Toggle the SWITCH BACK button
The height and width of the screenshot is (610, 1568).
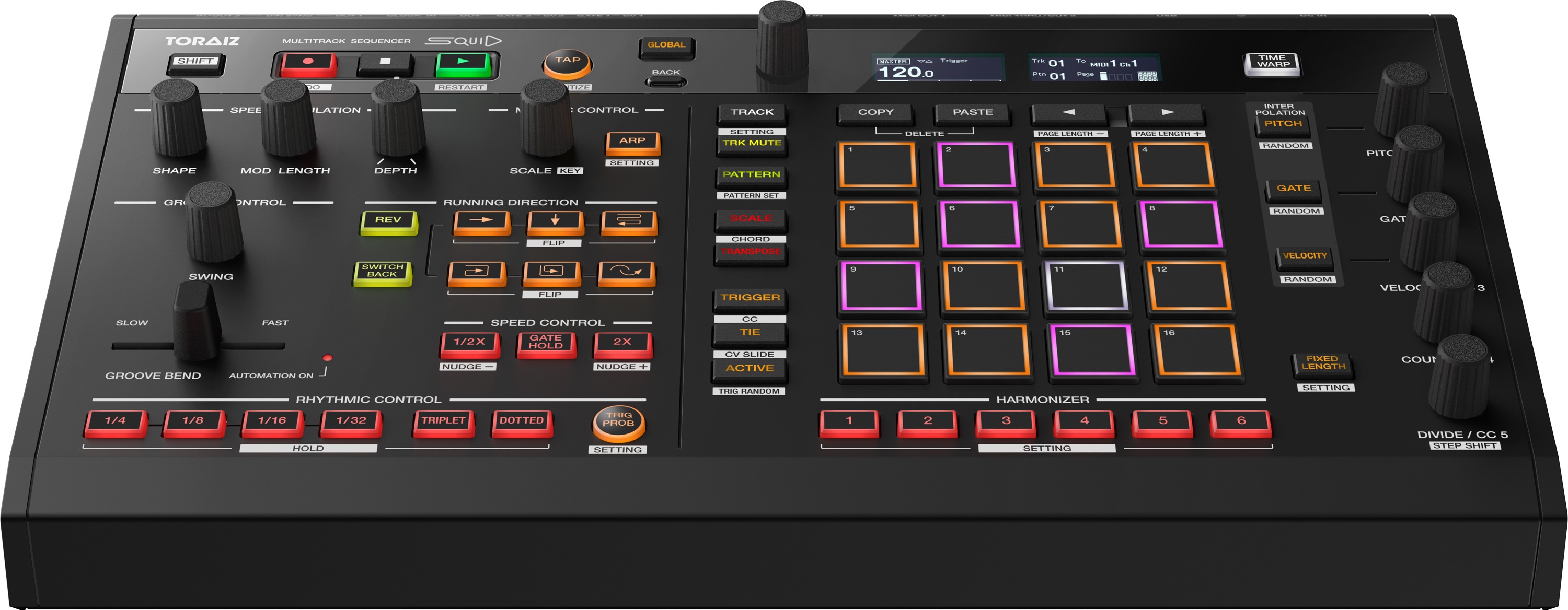tap(382, 271)
